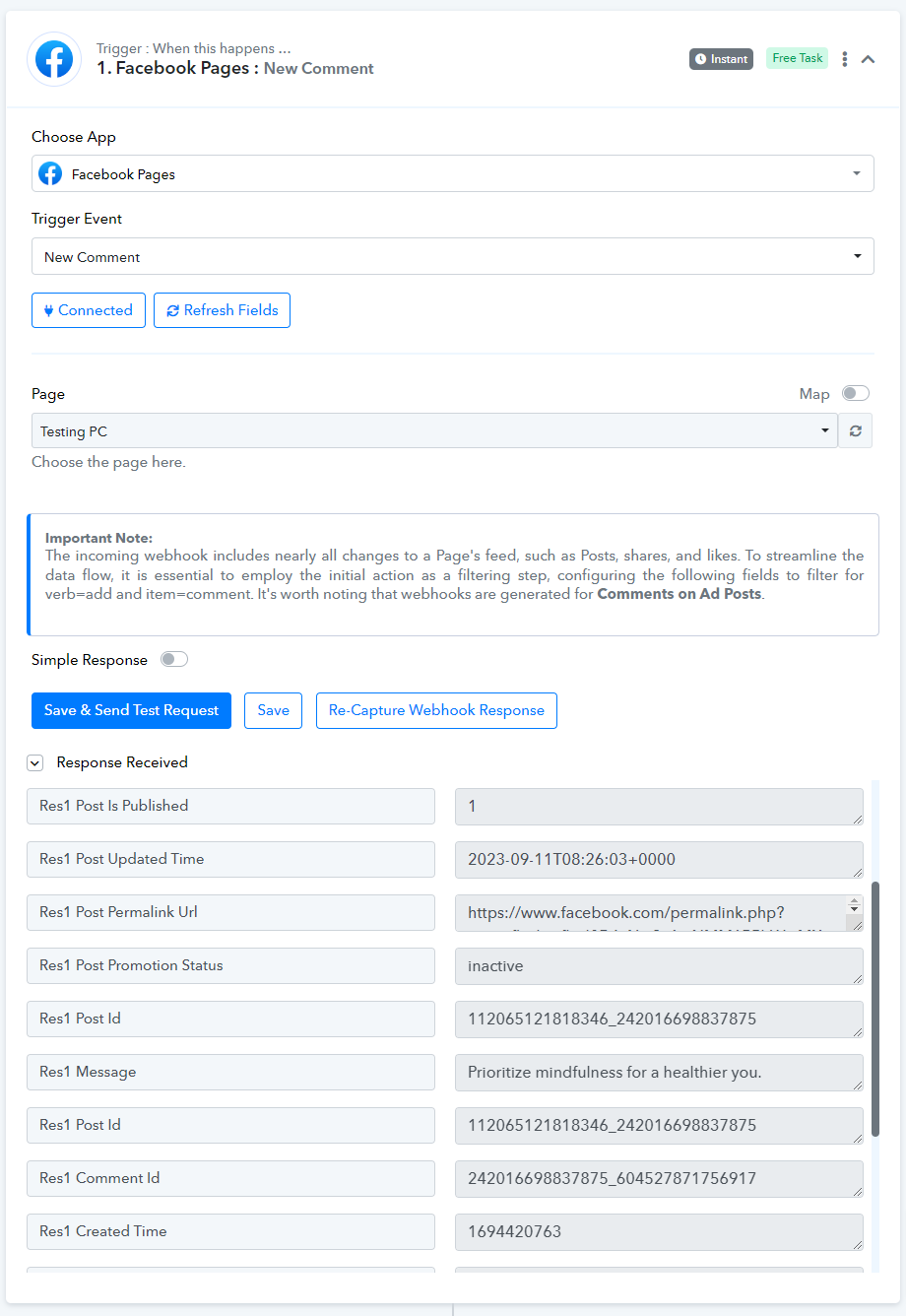Refresh the Page list with refresh icon
Viewport: 906px width, 1316px height.
856,430
